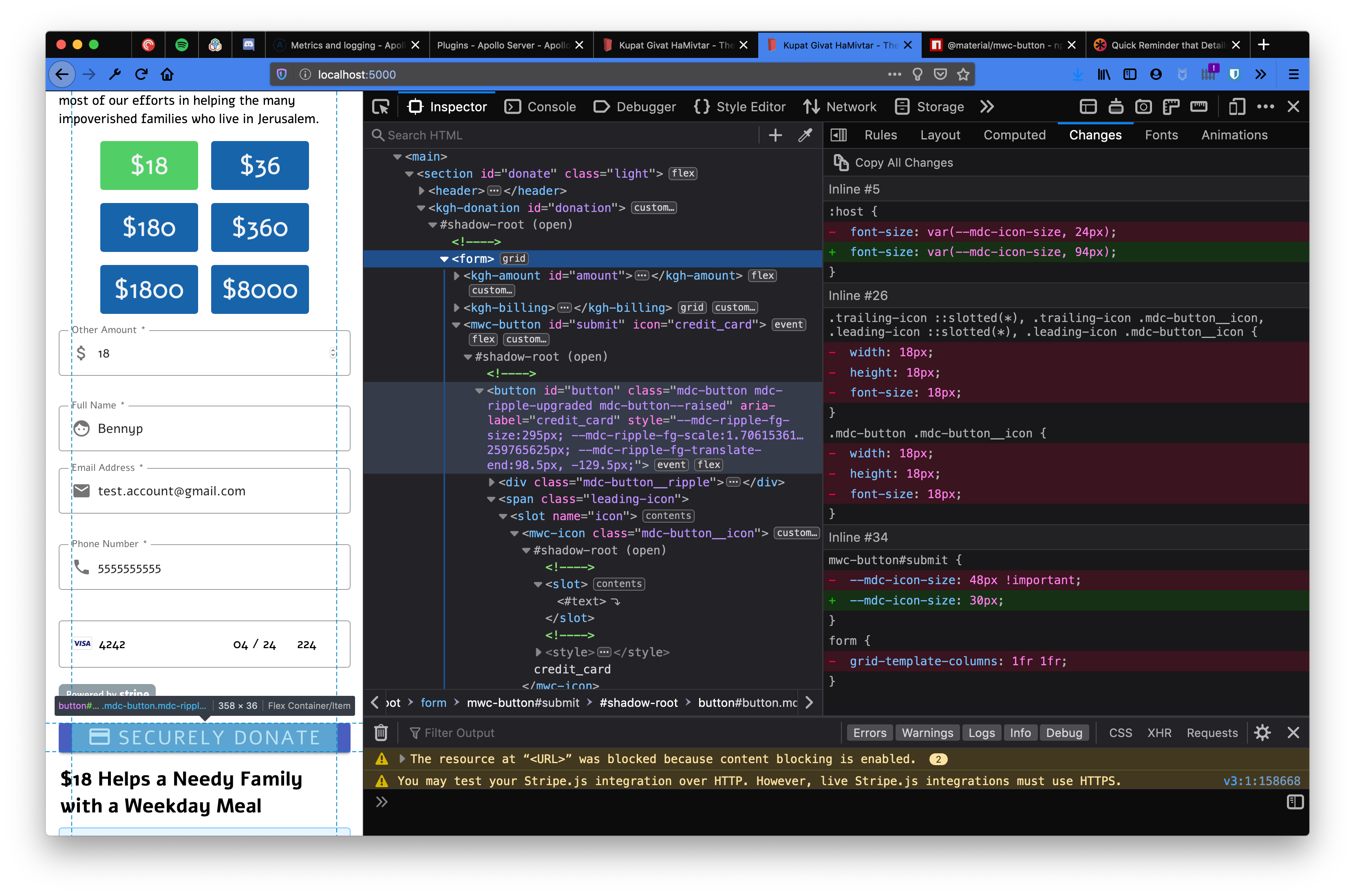Viewport: 1355px width, 896px height.
Task: Click the tracking protection shield in address bar
Action: point(281,74)
